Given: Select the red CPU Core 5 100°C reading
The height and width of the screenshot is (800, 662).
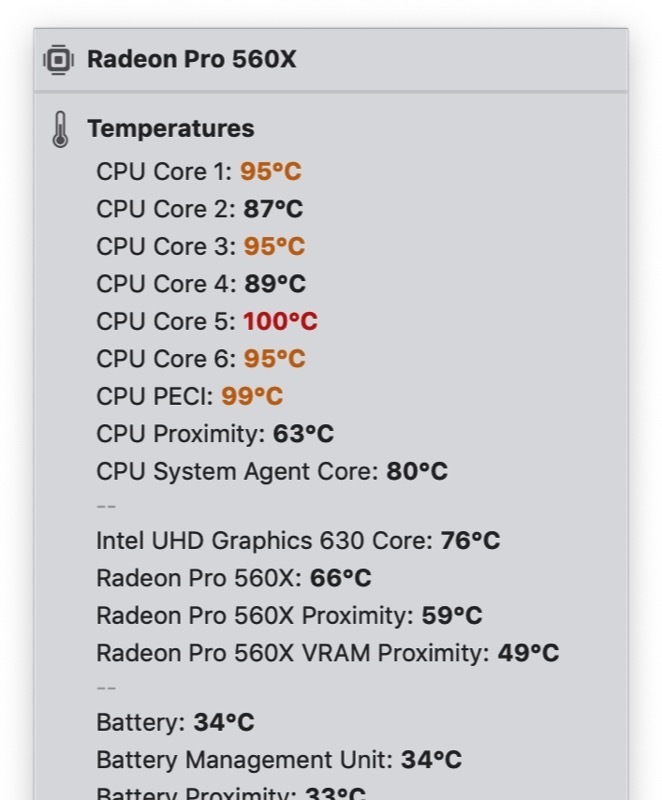Looking at the screenshot, I should 280,322.
